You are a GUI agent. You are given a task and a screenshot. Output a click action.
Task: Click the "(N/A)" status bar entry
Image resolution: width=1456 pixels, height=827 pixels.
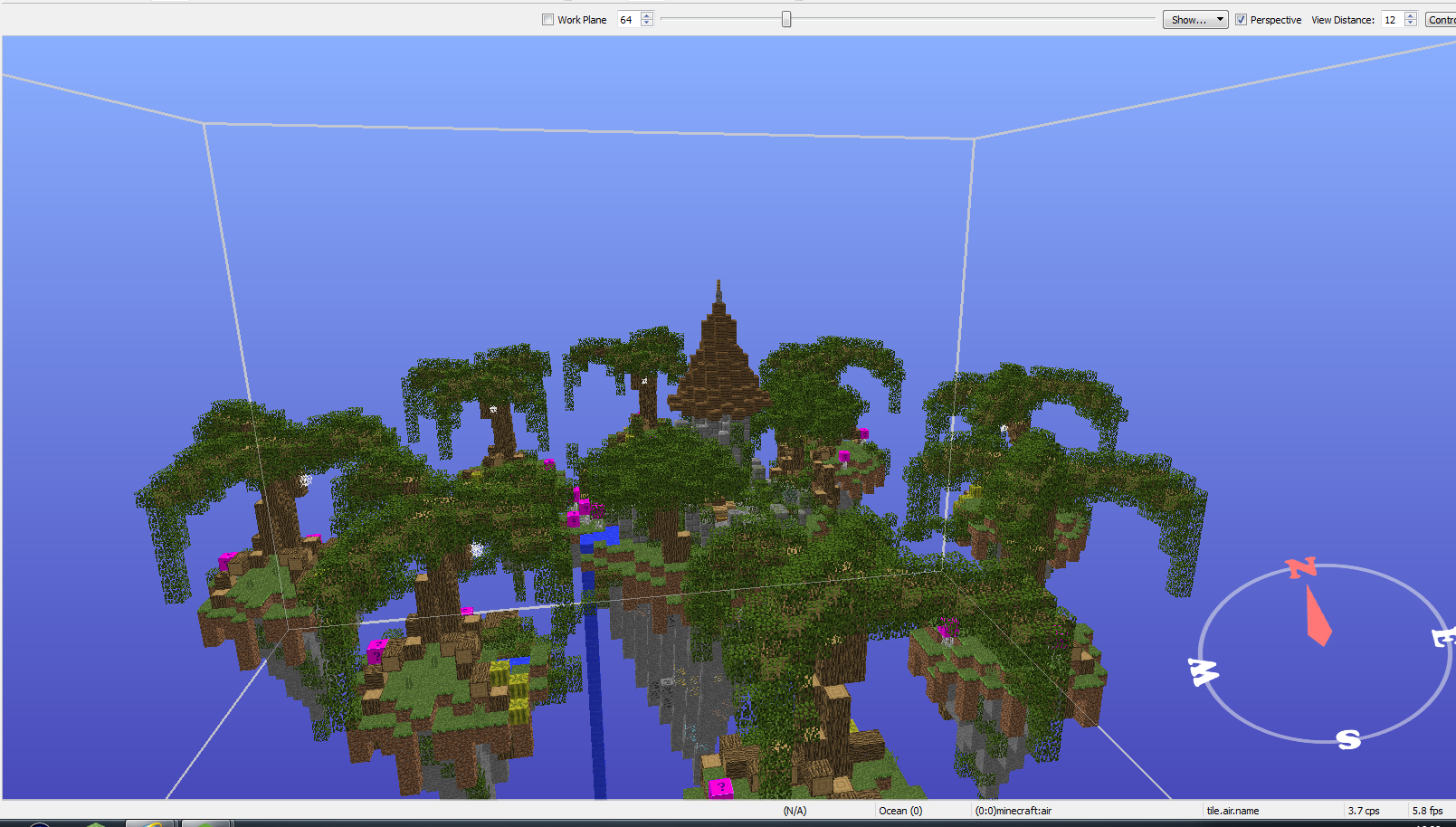click(x=795, y=811)
